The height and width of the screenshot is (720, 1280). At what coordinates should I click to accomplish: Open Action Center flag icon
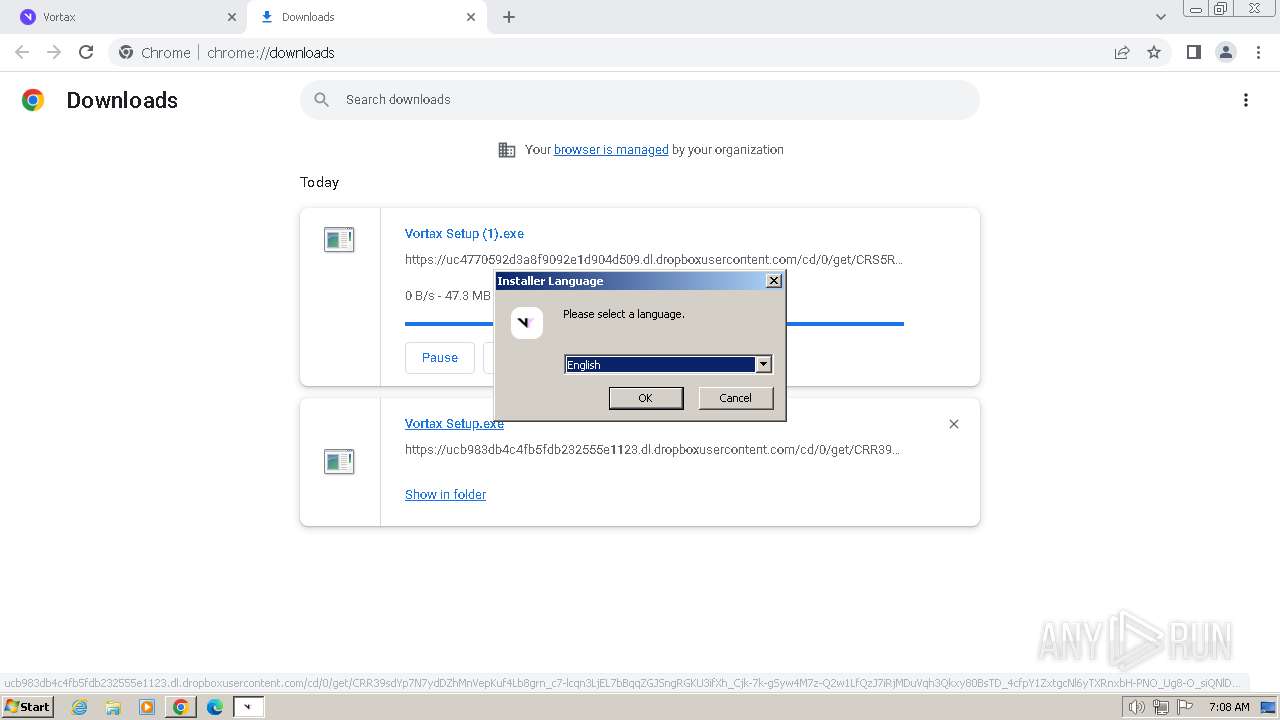(x=1185, y=707)
